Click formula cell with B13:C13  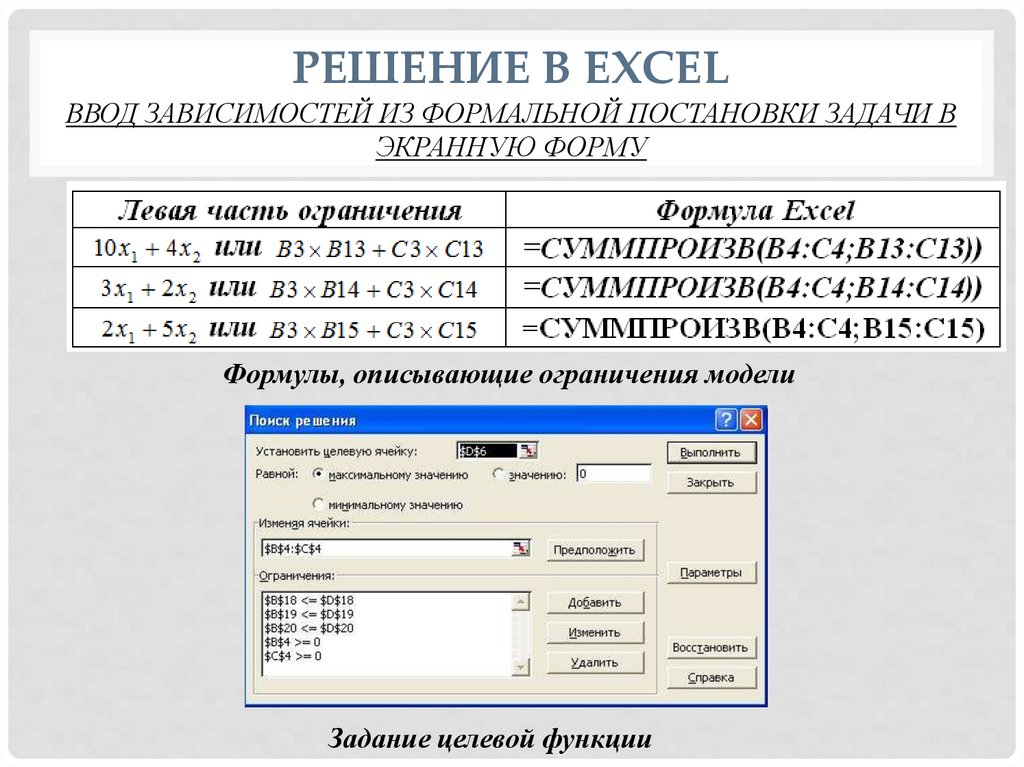click(x=752, y=248)
